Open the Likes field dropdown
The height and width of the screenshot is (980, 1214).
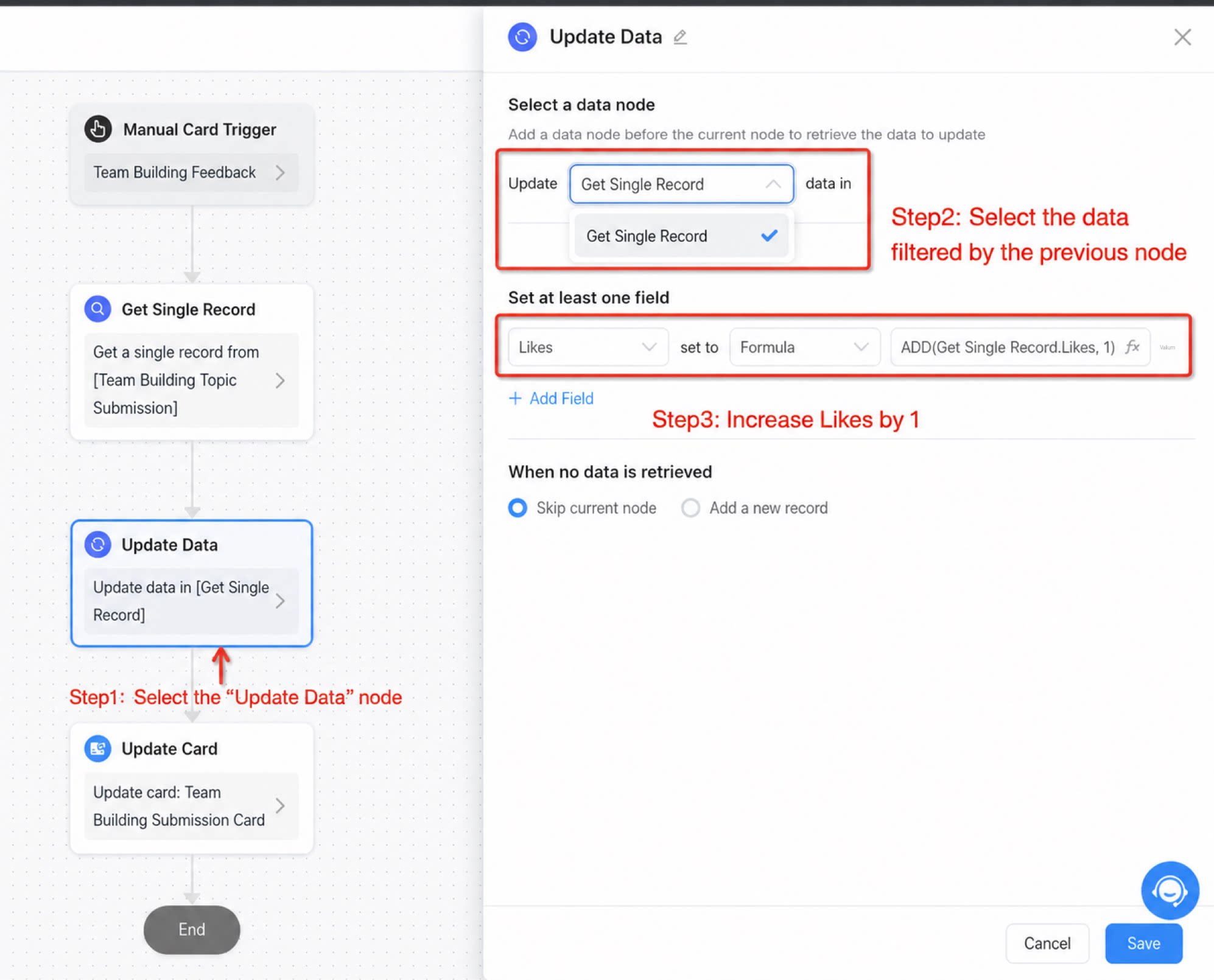click(588, 347)
